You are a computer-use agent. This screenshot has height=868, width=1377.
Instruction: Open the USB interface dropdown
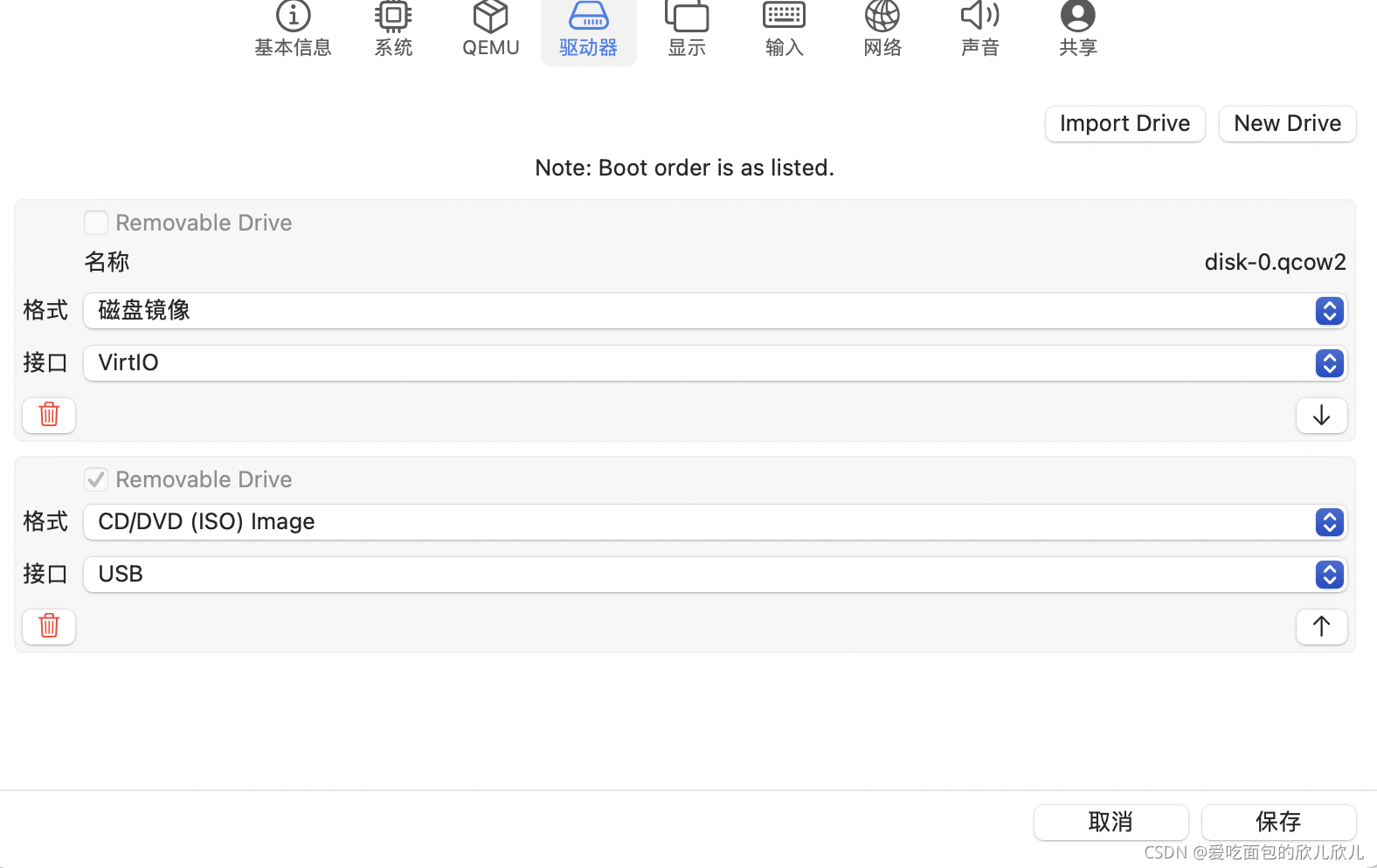pyautogui.click(x=716, y=575)
